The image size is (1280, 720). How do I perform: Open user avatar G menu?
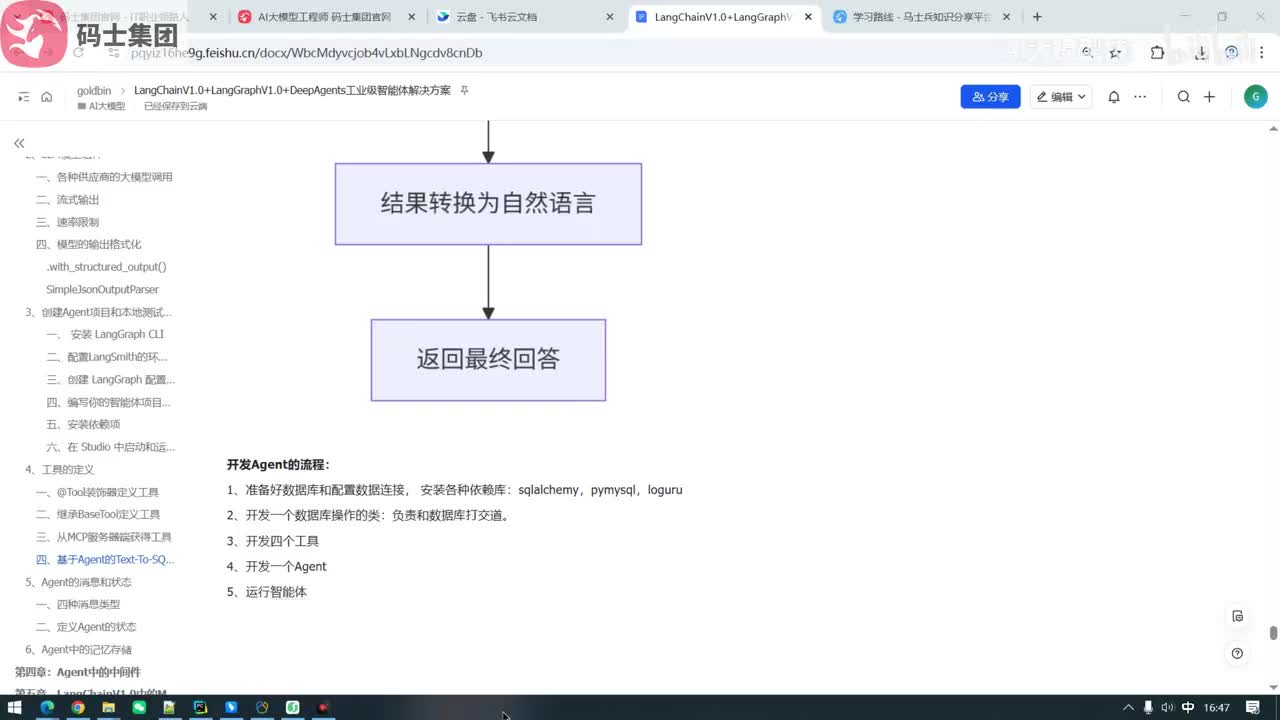tap(1255, 97)
